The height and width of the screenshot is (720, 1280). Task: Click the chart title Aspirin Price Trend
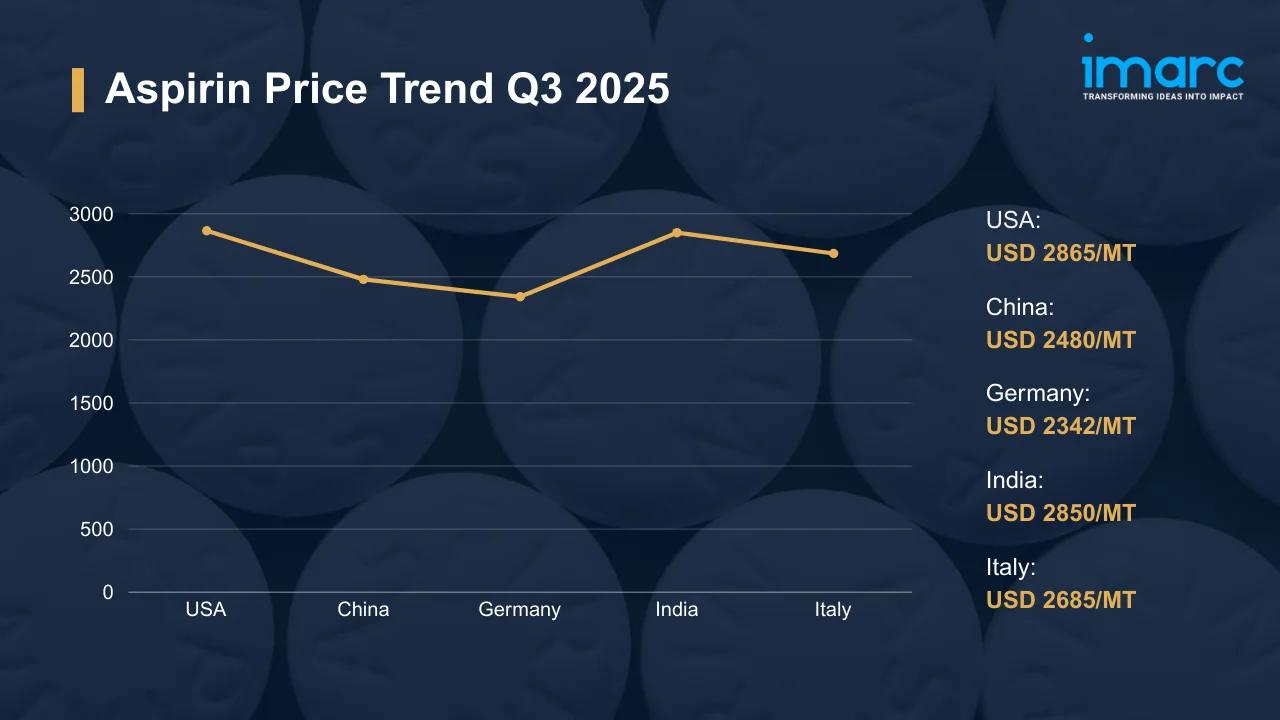pos(387,89)
